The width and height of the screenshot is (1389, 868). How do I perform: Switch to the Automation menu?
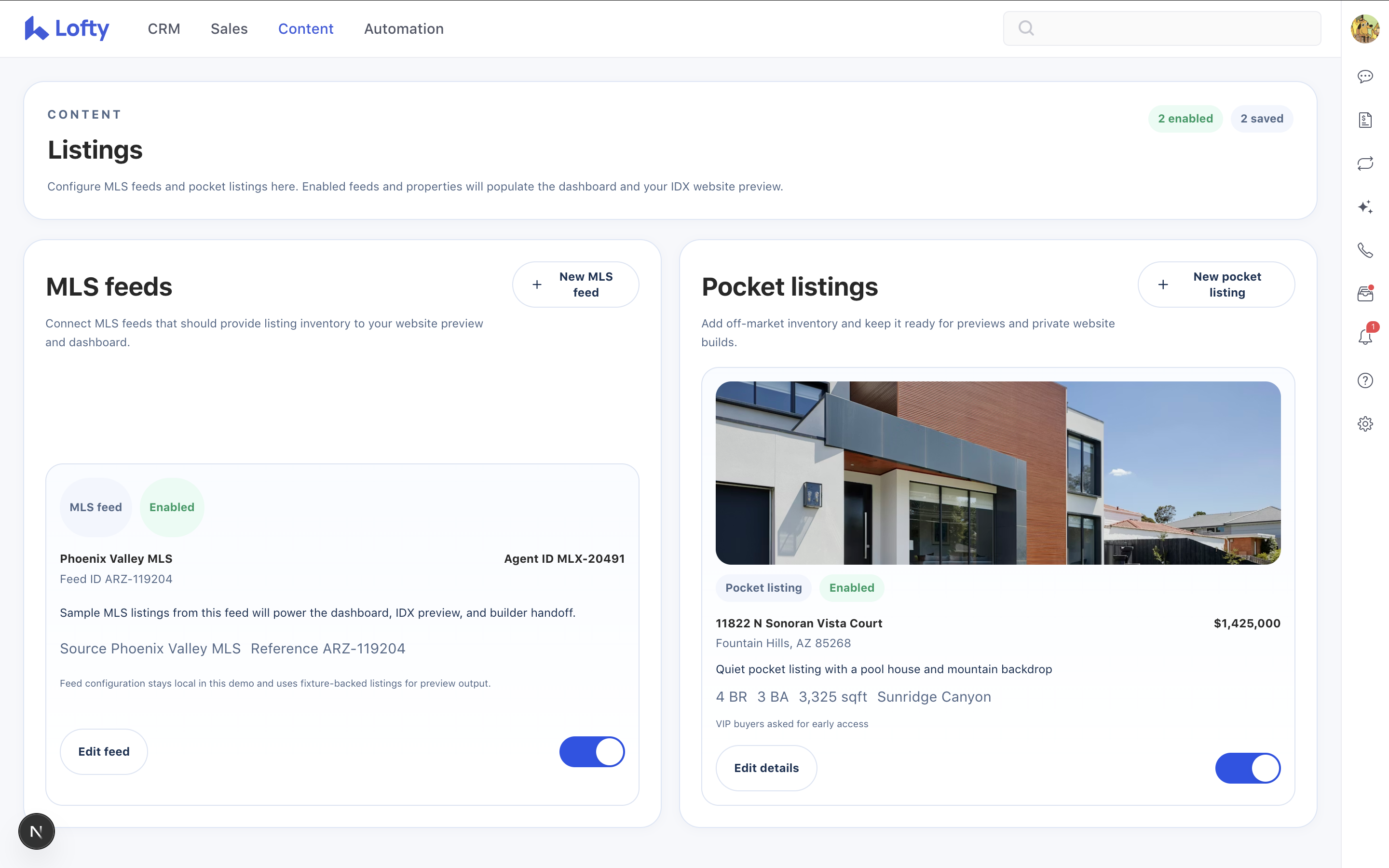pos(404,29)
